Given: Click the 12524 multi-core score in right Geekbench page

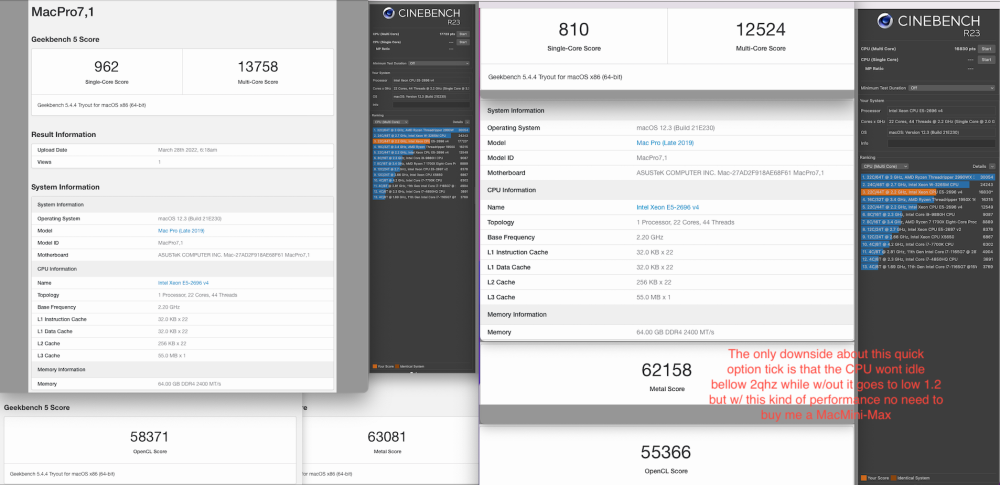Looking at the screenshot, I should point(760,29).
